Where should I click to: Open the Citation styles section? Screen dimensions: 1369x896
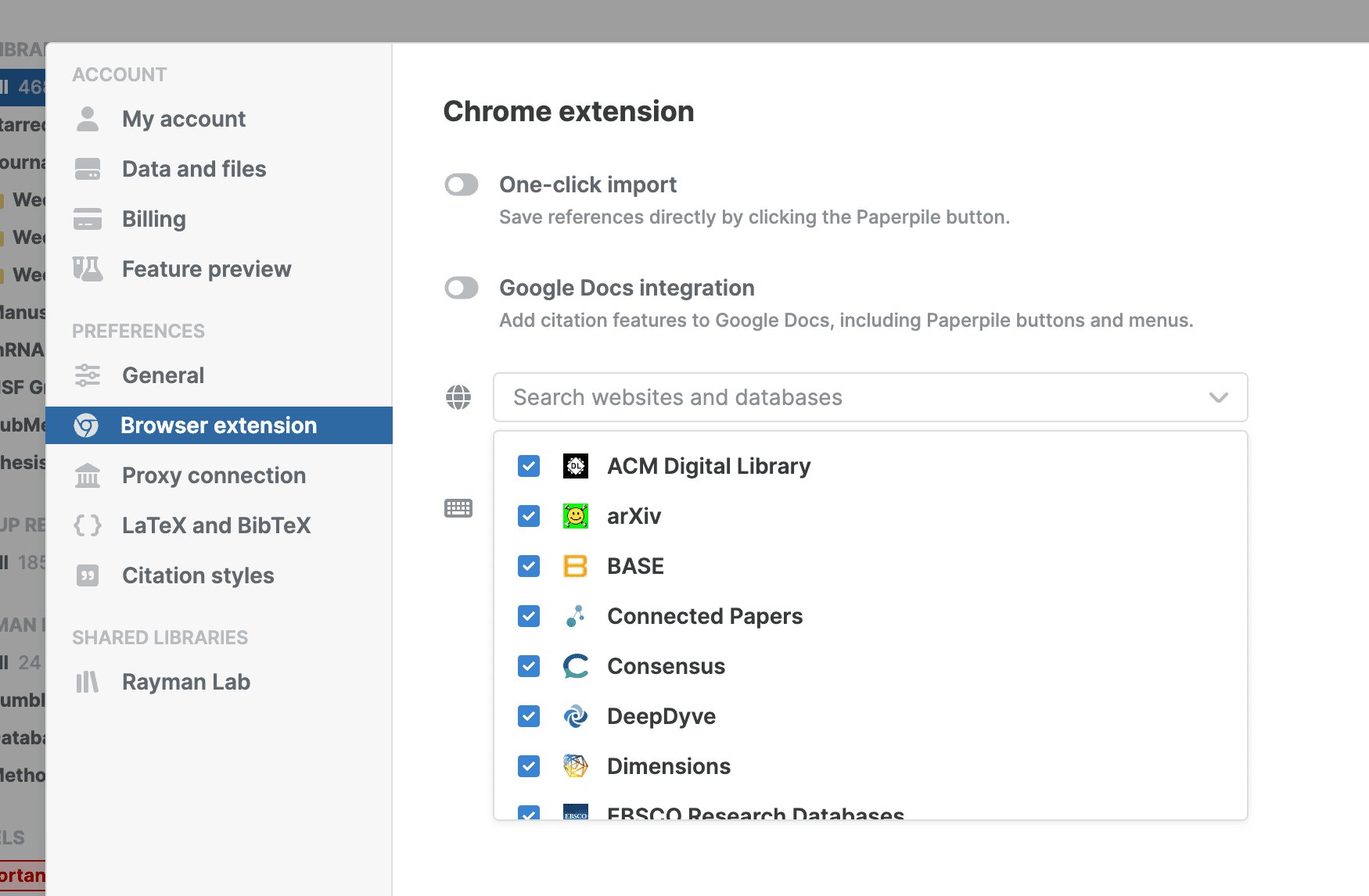(198, 575)
